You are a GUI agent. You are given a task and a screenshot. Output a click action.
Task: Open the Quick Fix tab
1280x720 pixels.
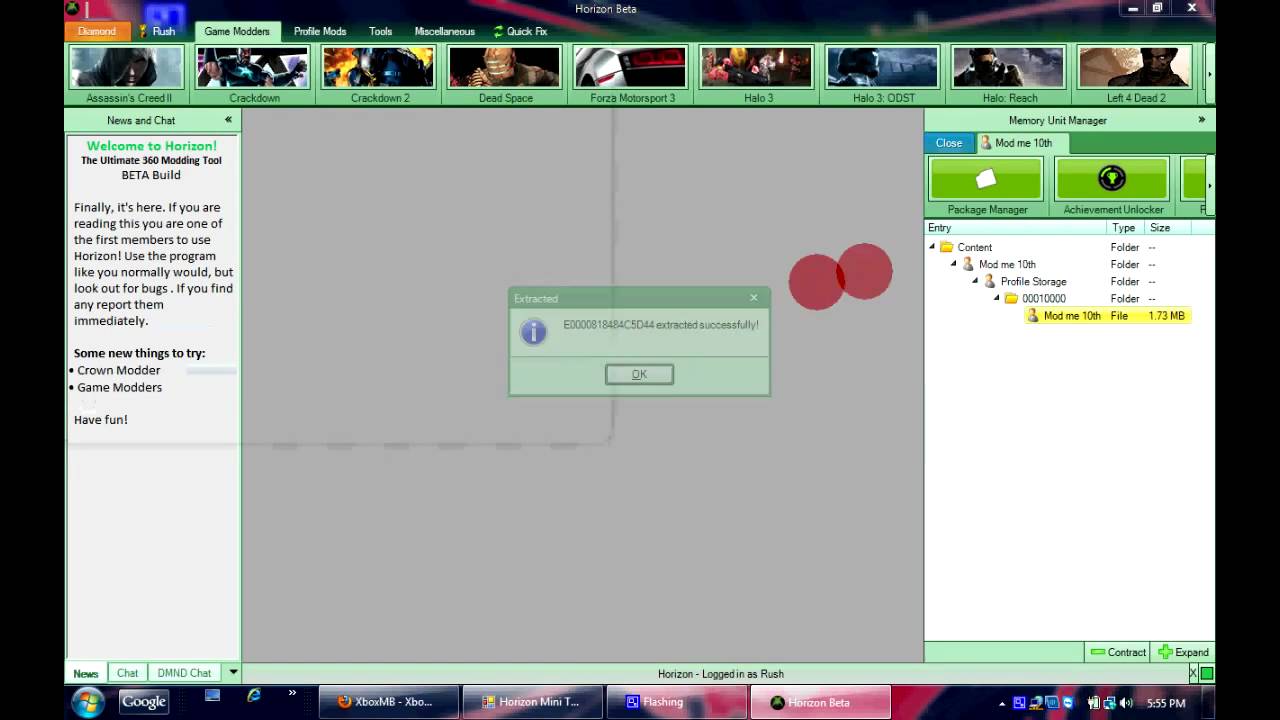tap(520, 31)
